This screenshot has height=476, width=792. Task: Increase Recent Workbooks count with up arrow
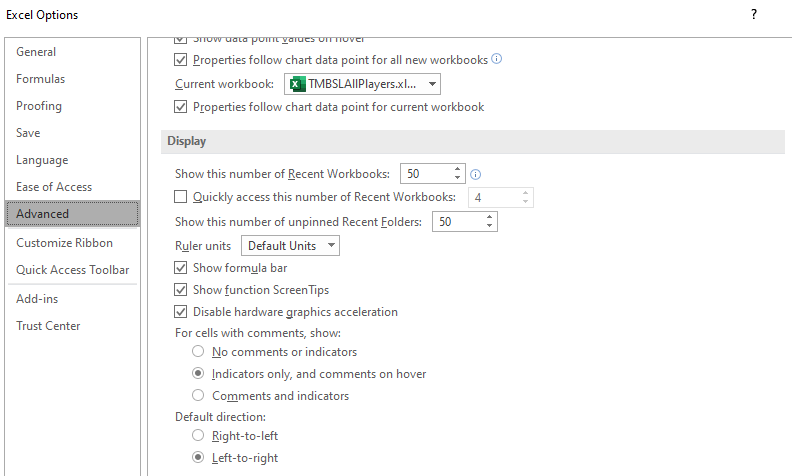click(457, 169)
